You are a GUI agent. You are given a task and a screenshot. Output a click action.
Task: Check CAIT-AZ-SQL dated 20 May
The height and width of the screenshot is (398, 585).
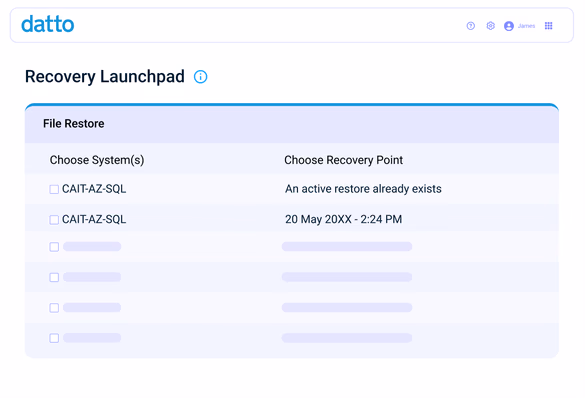(54, 220)
